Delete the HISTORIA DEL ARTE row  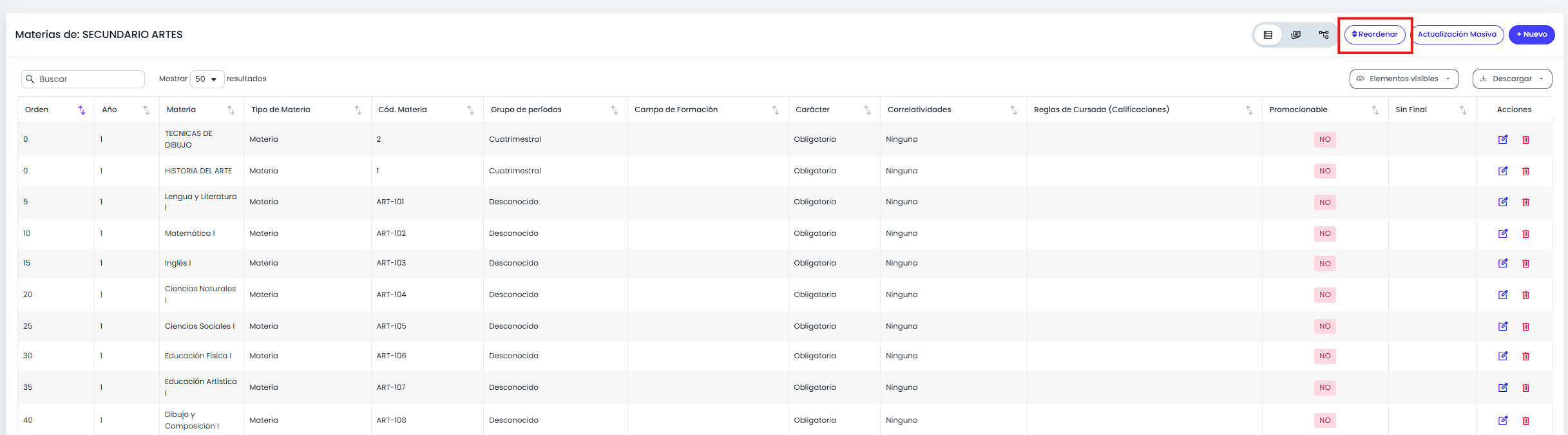[1525, 171]
